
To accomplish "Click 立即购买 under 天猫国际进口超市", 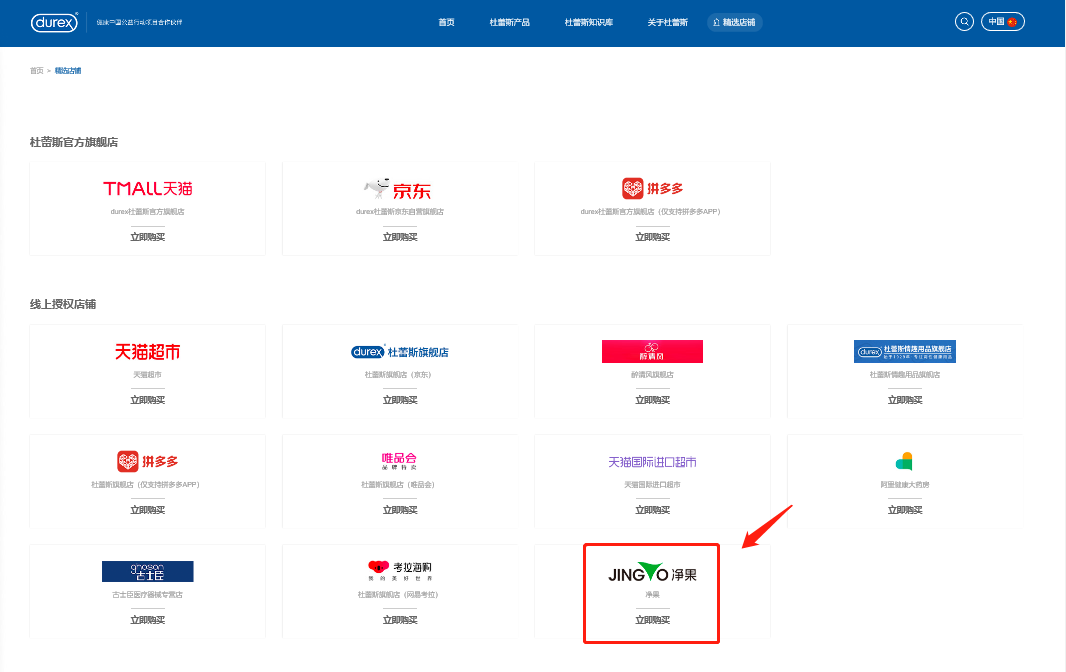I will click(652, 510).
